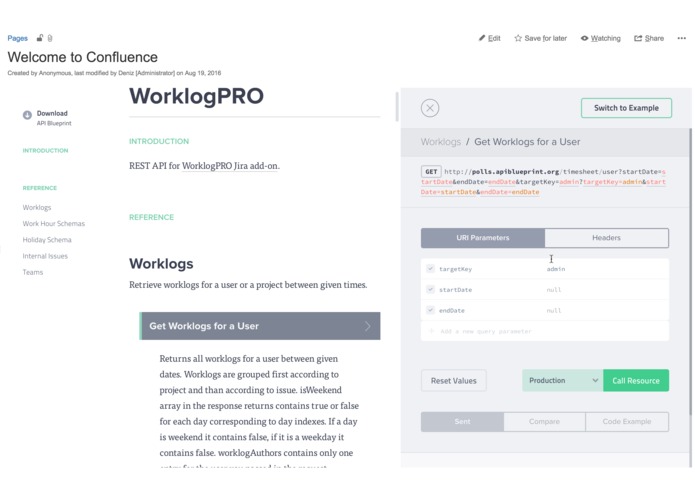
Task: Click the documentation pane scrollbar
Action: click(x=397, y=106)
